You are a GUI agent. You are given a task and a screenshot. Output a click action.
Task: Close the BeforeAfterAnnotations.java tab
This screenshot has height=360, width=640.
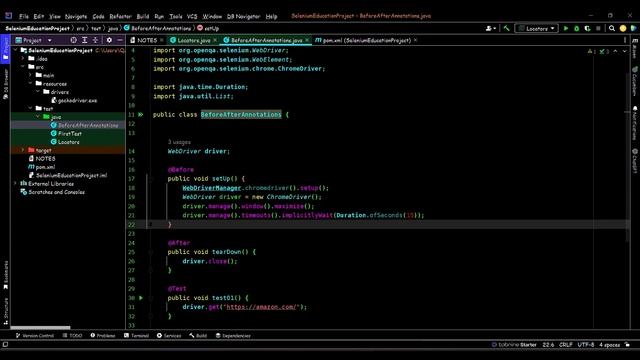[x=307, y=40]
